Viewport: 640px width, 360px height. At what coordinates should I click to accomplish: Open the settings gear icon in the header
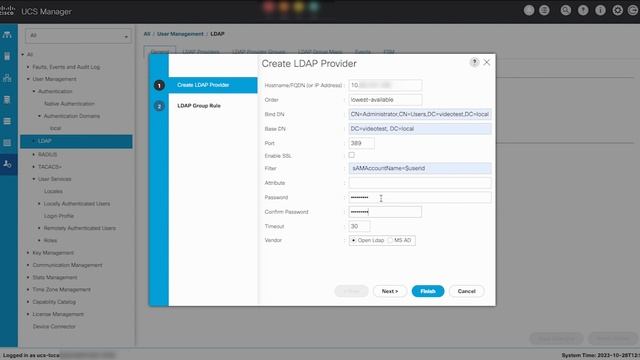pyautogui.click(x=617, y=11)
